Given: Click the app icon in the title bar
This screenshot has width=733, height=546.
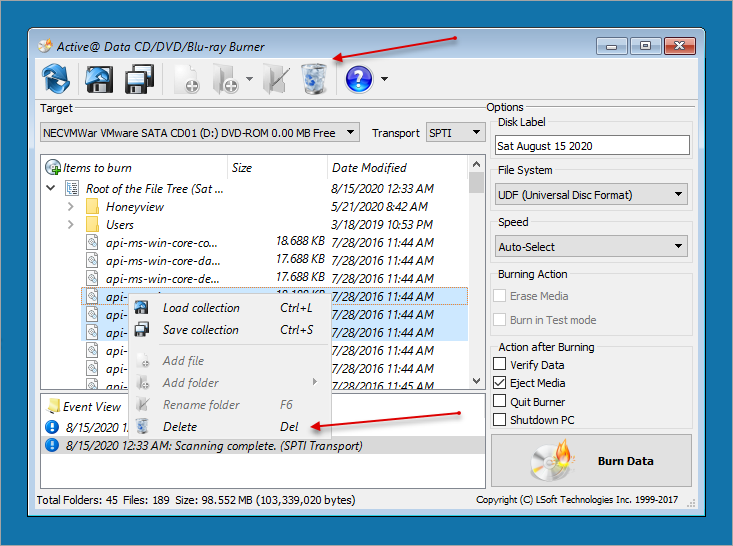Looking at the screenshot, I should 45,46.
